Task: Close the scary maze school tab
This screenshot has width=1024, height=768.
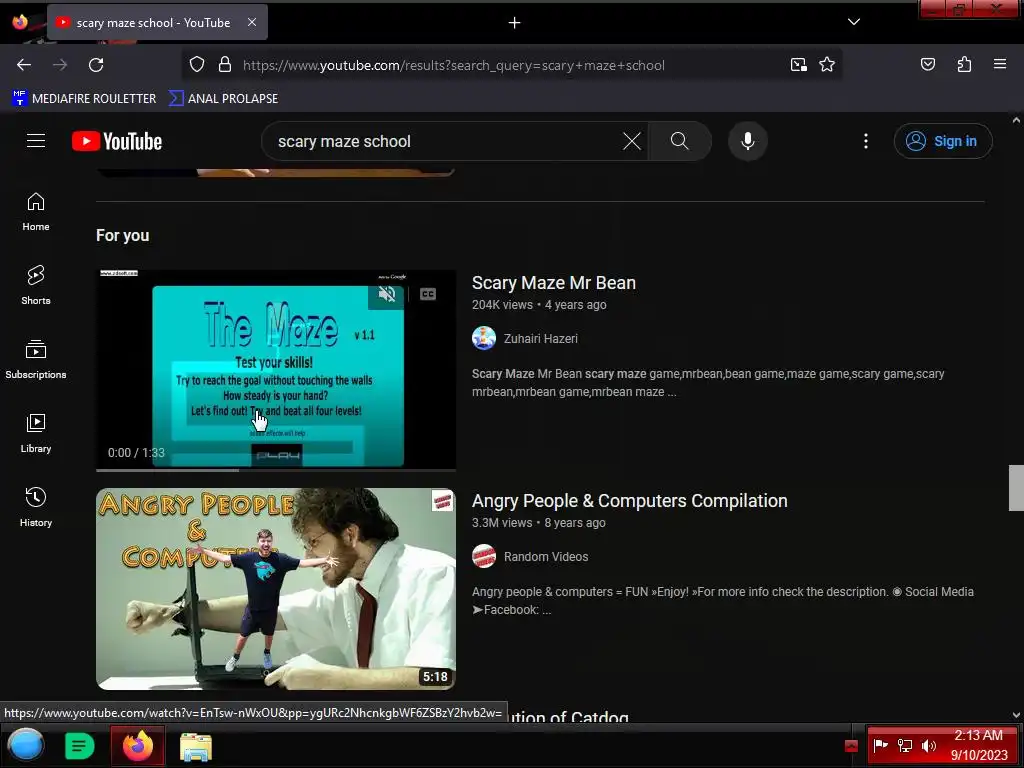Action: pos(252,22)
